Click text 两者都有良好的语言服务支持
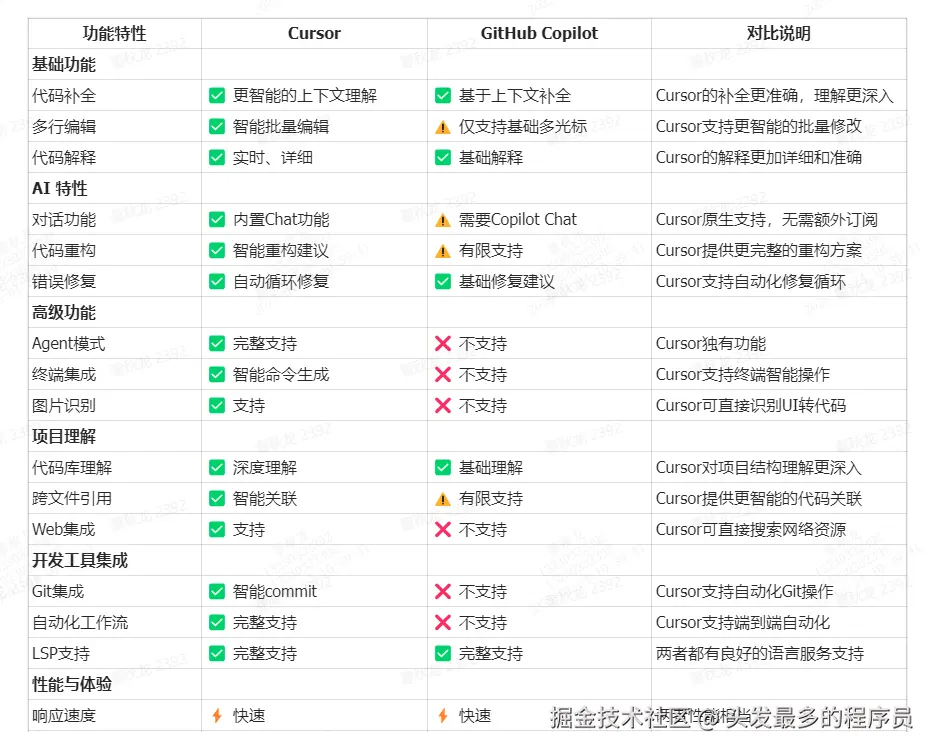Screen dimensions: 935x752 coord(760,654)
